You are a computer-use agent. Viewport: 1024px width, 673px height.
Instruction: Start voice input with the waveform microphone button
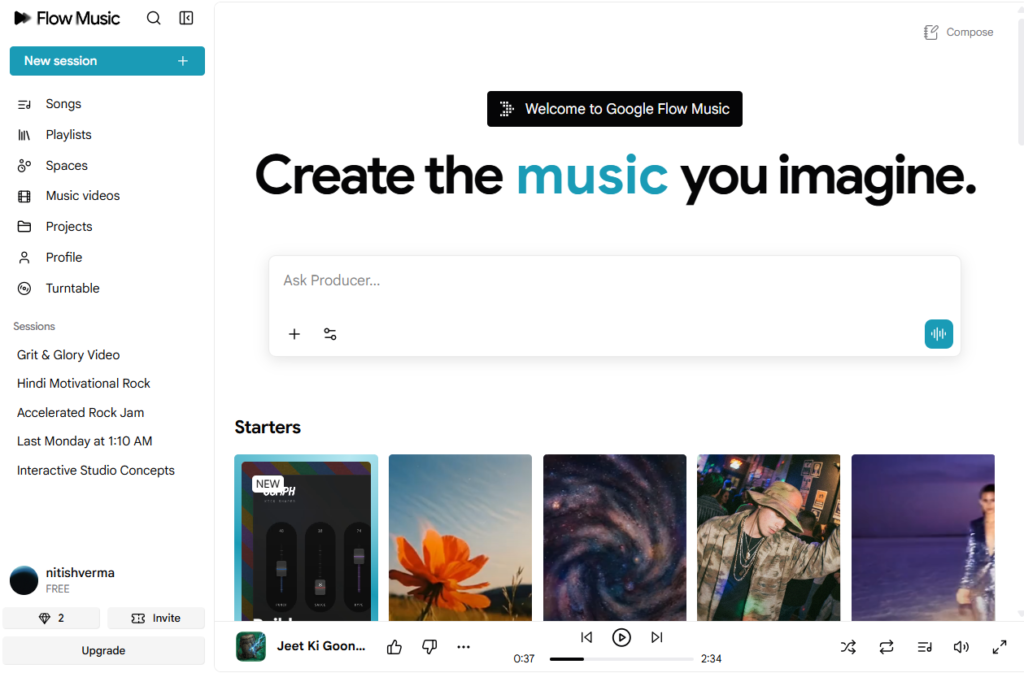coord(938,333)
